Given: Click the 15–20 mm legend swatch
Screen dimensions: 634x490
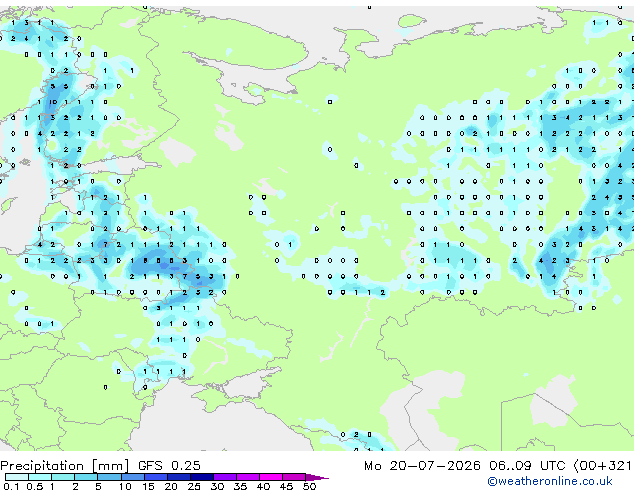Looking at the screenshot, I should click(156, 477).
